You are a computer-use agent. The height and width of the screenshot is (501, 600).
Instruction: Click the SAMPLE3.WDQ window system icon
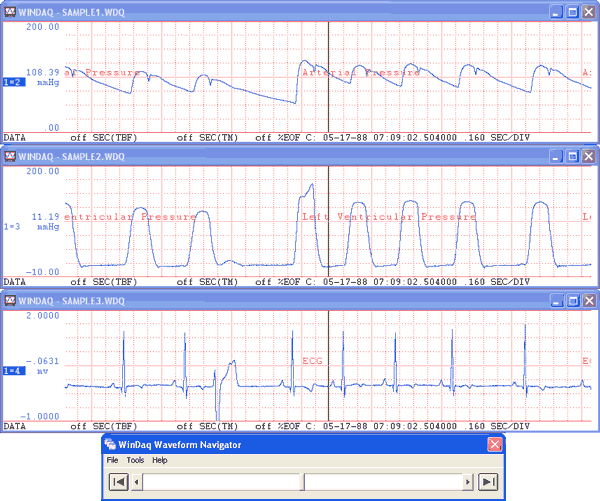tap(10, 300)
